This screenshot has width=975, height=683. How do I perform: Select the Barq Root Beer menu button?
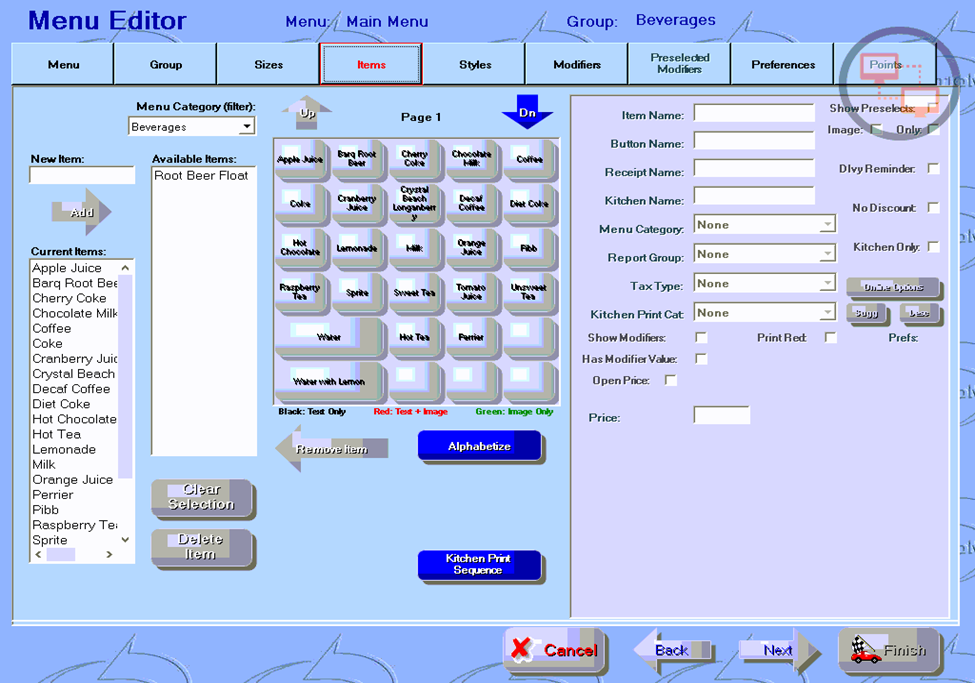[357, 159]
